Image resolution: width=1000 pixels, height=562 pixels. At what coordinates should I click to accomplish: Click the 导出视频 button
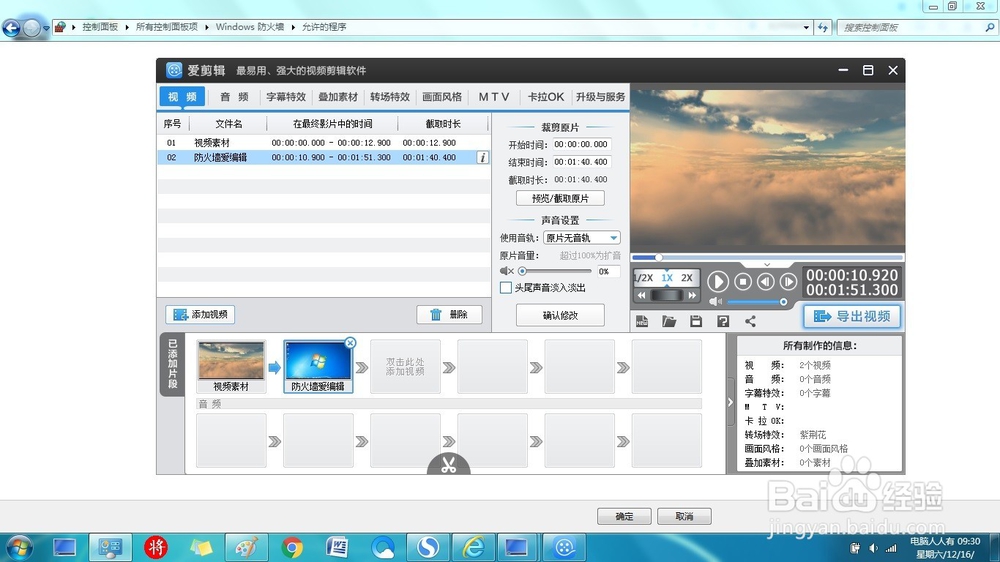852,316
